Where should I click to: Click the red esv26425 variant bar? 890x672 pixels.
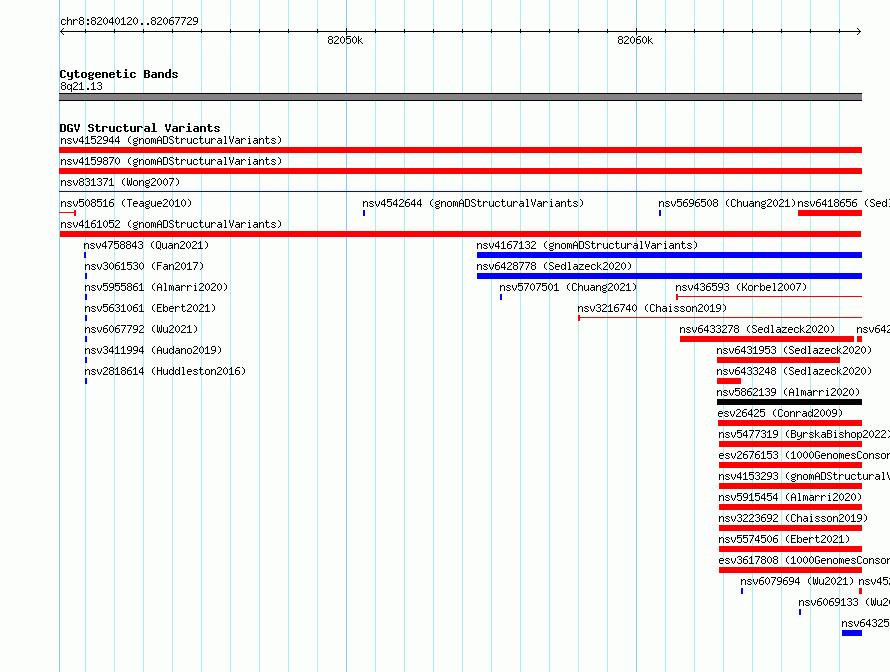790,423
